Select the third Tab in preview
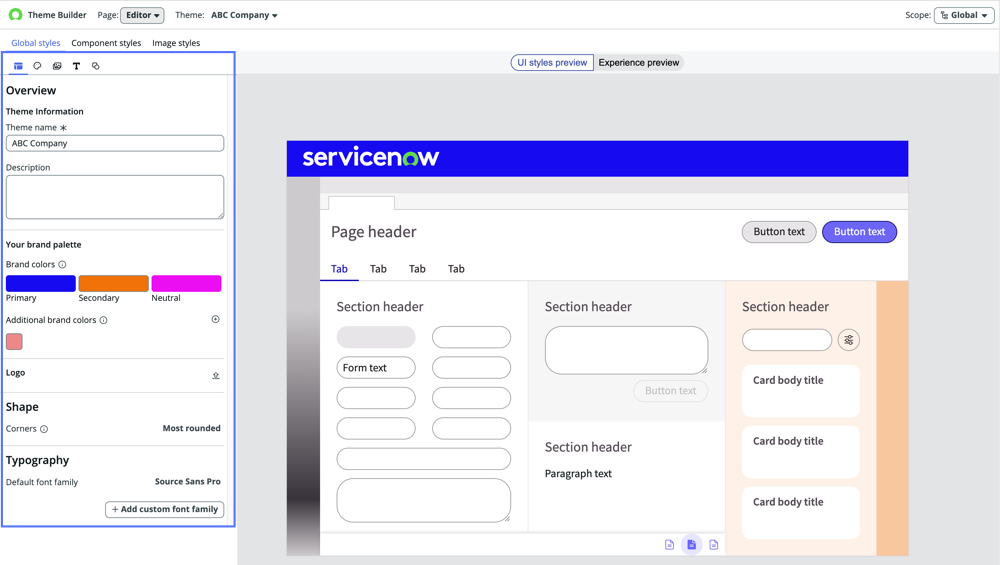1000x565 pixels. 417,269
